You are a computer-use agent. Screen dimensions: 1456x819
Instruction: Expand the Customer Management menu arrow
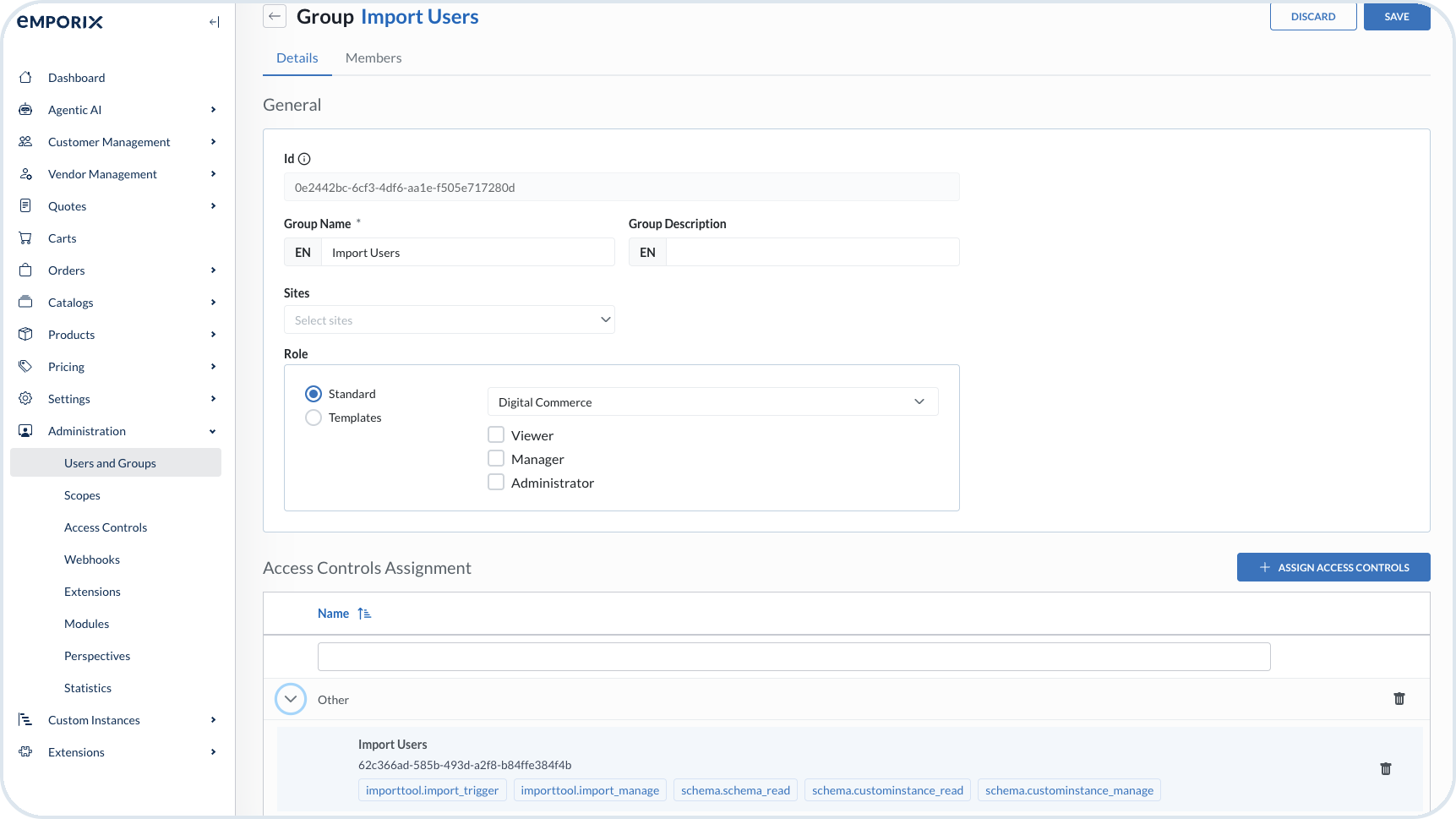pyautogui.click(x=213, y=142)
